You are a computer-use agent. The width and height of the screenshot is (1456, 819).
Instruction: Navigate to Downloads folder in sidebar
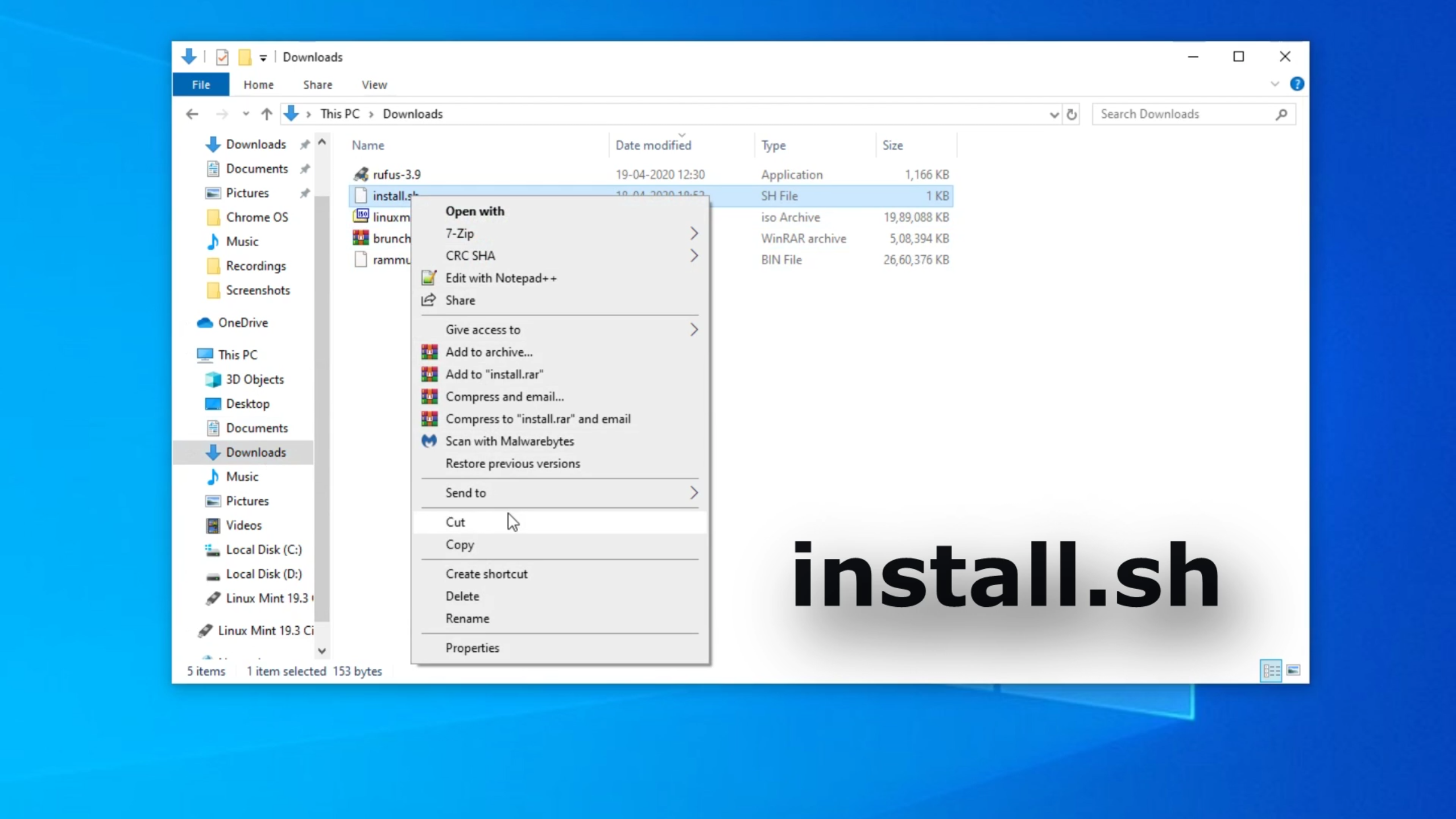(x=256, y=452)
